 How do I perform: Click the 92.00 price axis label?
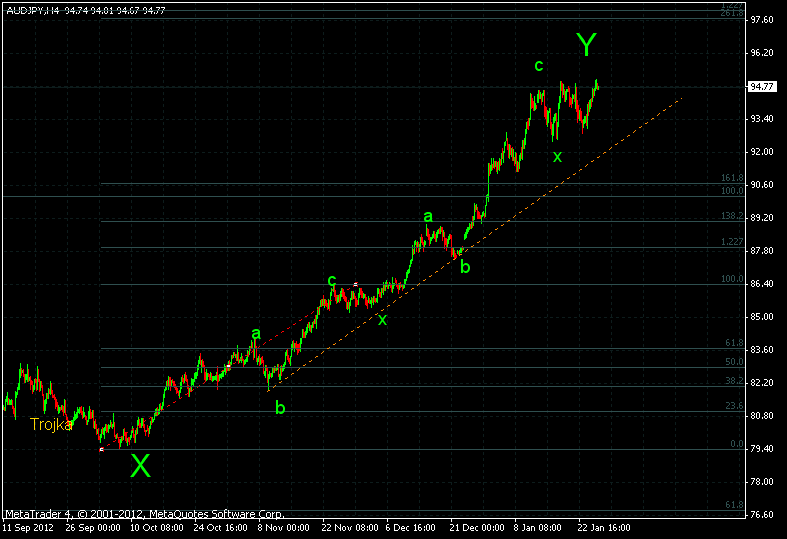point(762,152)
